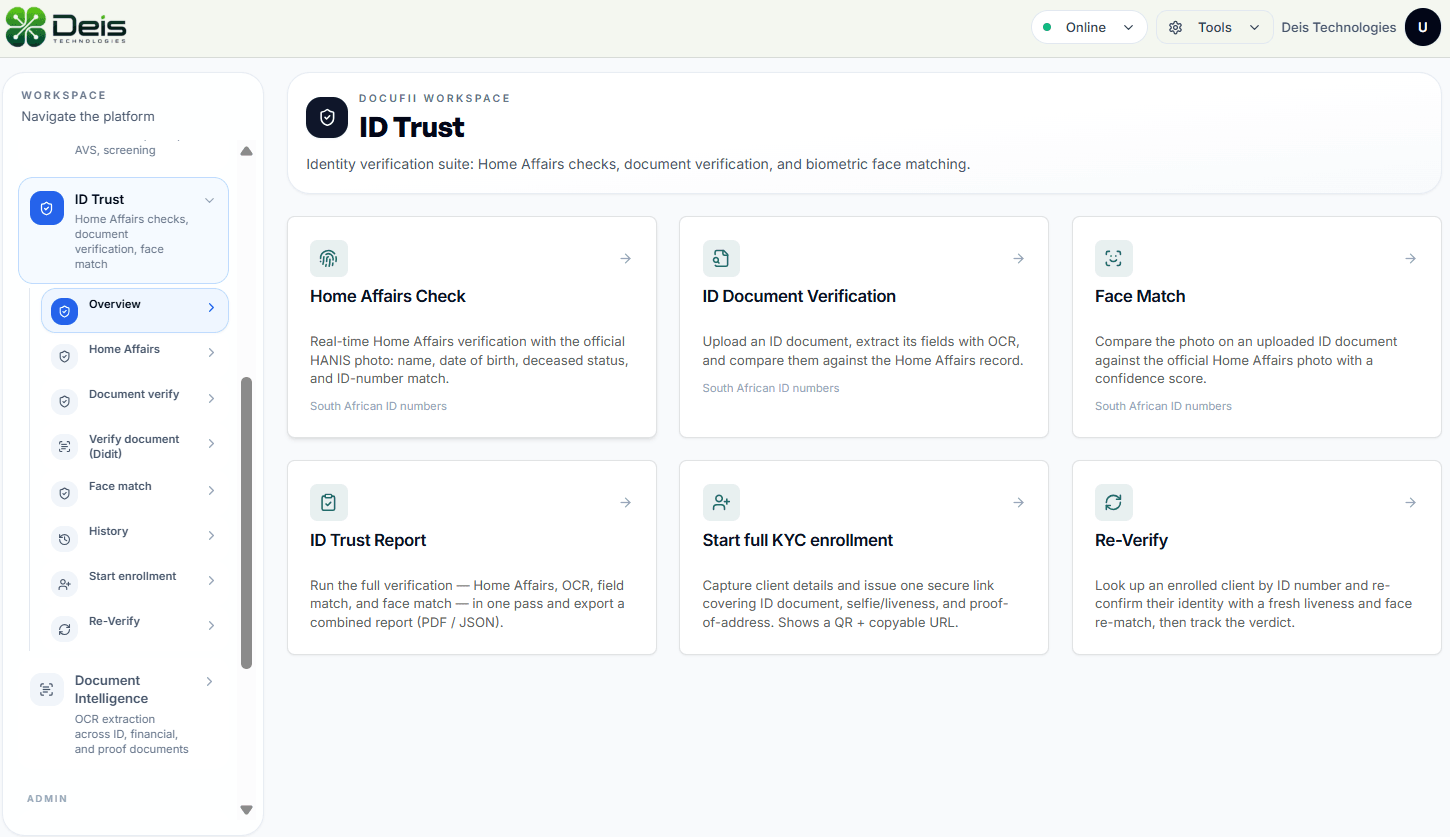Select Verify document (Didit) in sidebar

pyautogui.click(x=135, y=446)
